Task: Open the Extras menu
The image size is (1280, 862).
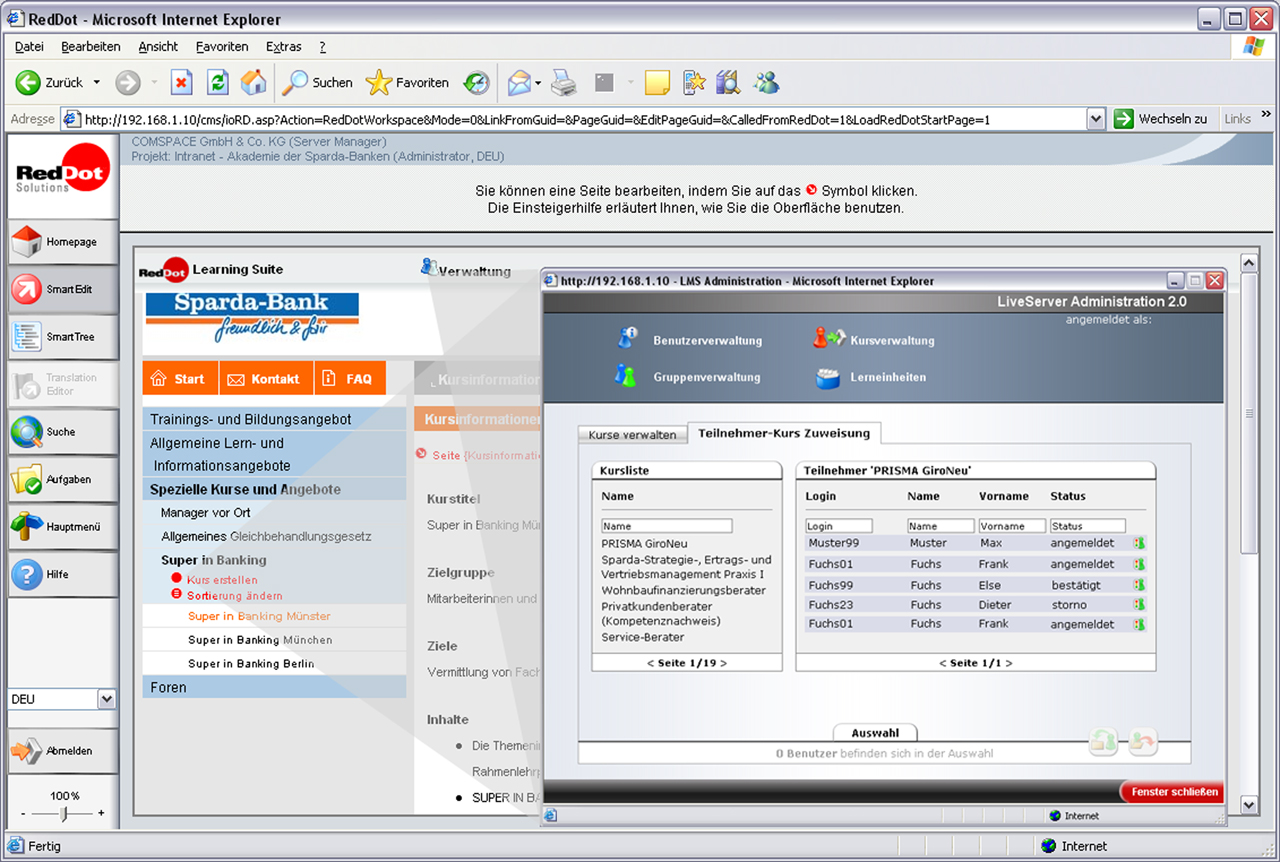Action: coord(283,46)
